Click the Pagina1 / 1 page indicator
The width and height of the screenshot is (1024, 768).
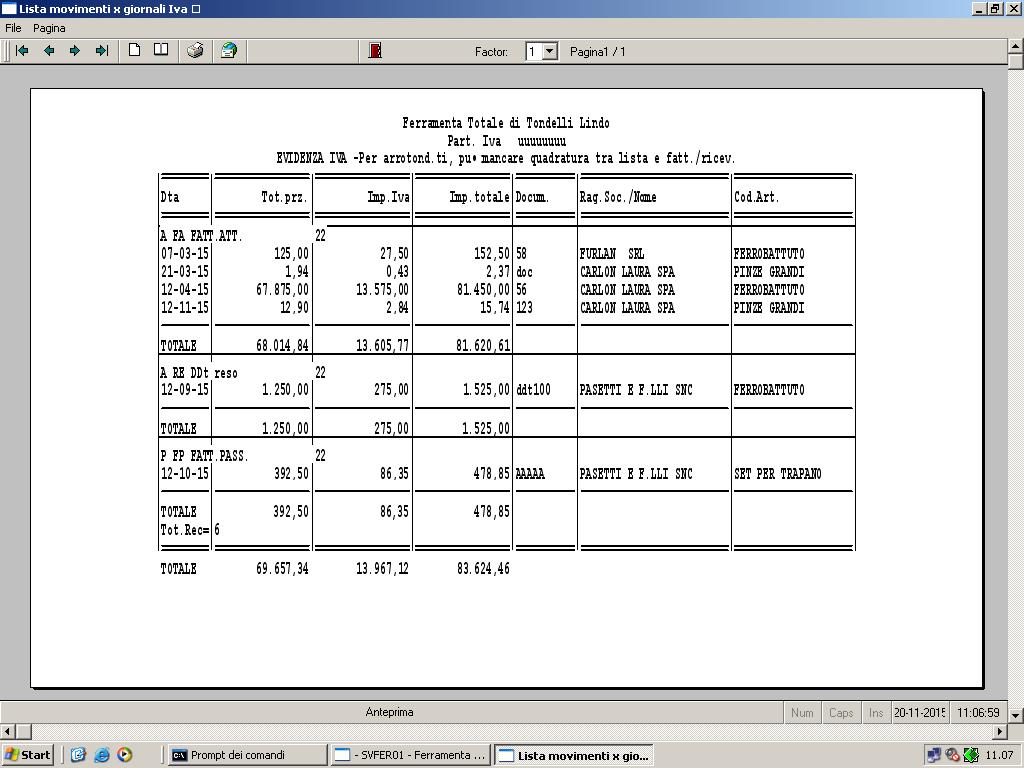tap(598, 52)
